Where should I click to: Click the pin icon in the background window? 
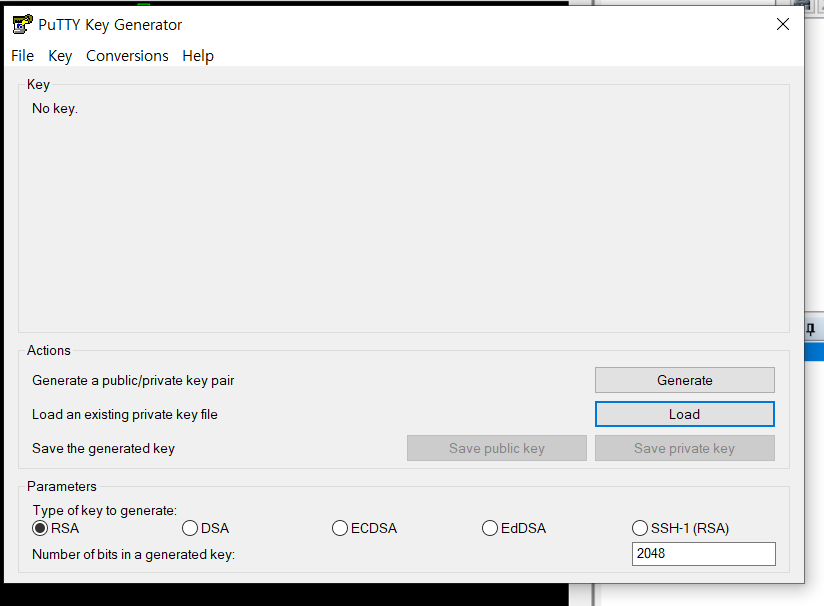(810, 330)
